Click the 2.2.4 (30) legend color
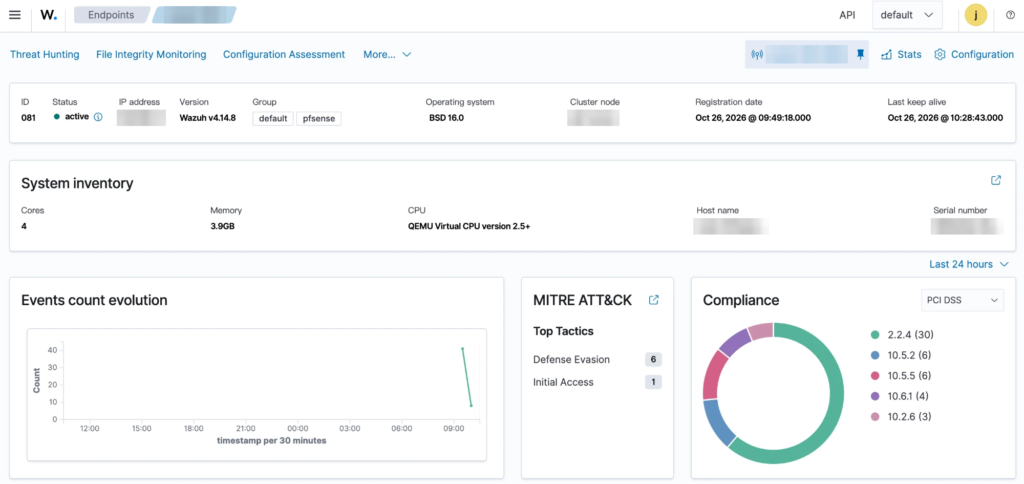The width and height of the screenshot is (1024, 484). pyautogui.click(x=875, y=335)
